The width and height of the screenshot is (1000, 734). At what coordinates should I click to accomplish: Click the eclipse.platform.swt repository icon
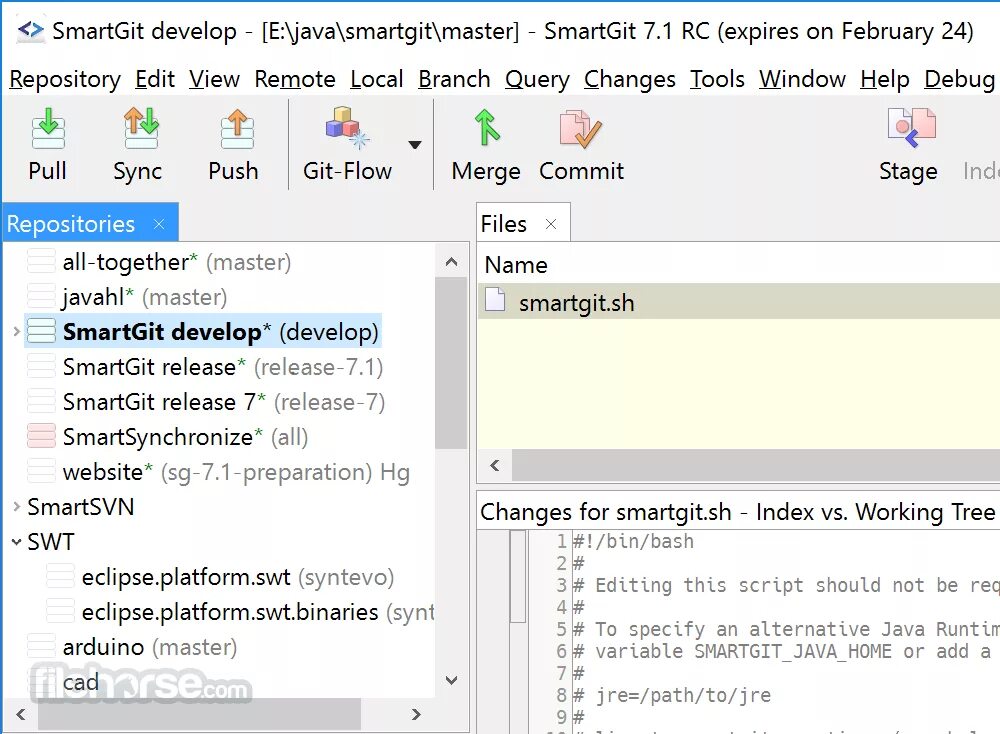coord(61,576)
